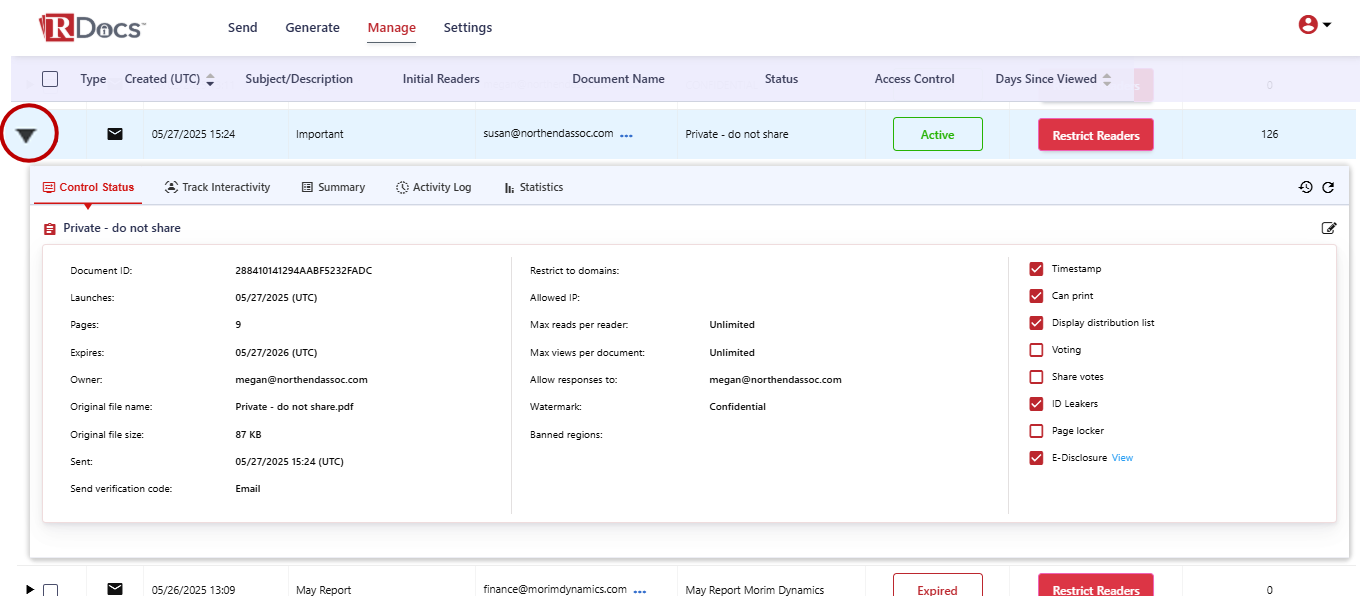The image size is (1360, 596).
Task: Click Restrict Readers for the Important document
Action: tap(1096, 135)
